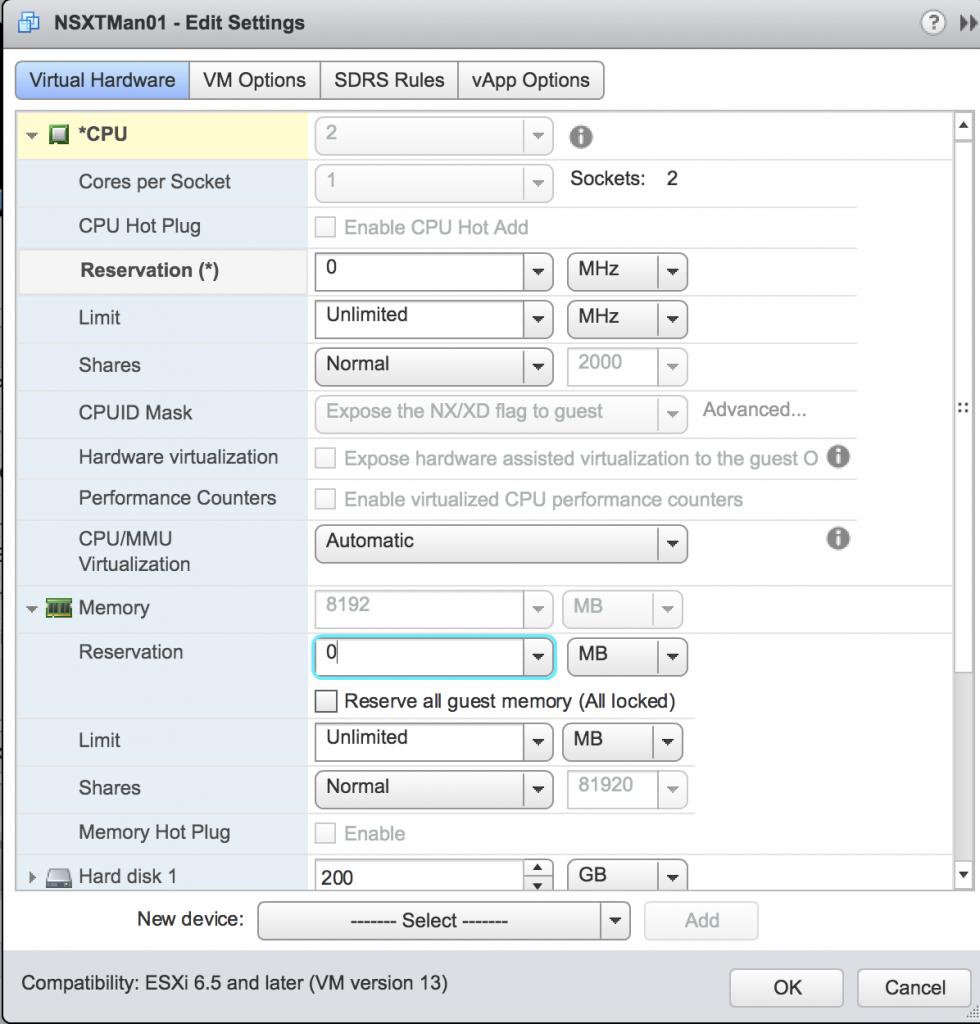The image size is (980, 1024).
Task: Open the CPU count dropdown
Action: (538, 136)
